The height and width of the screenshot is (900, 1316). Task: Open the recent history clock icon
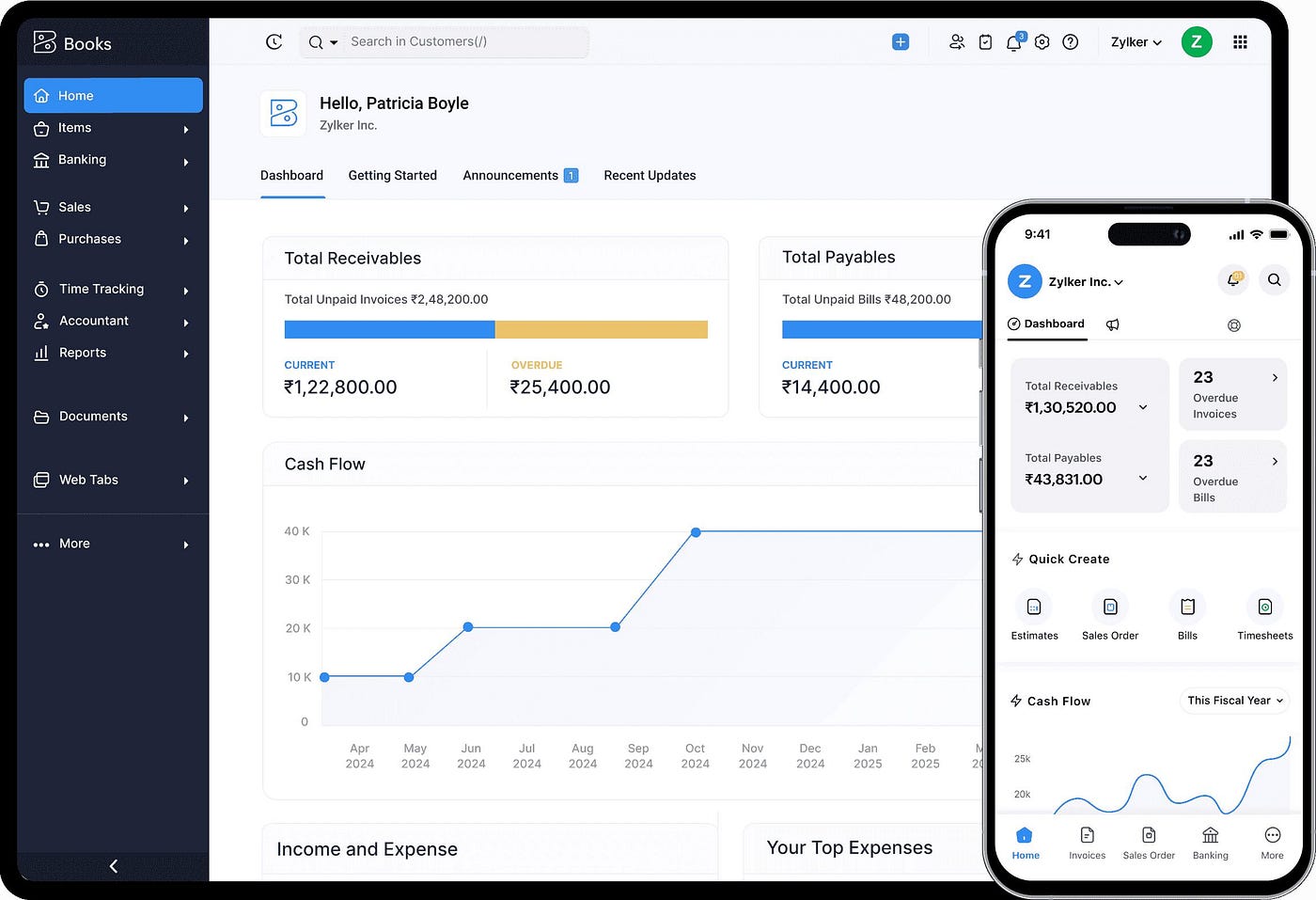pyautogui.click(x=274, y=41)
